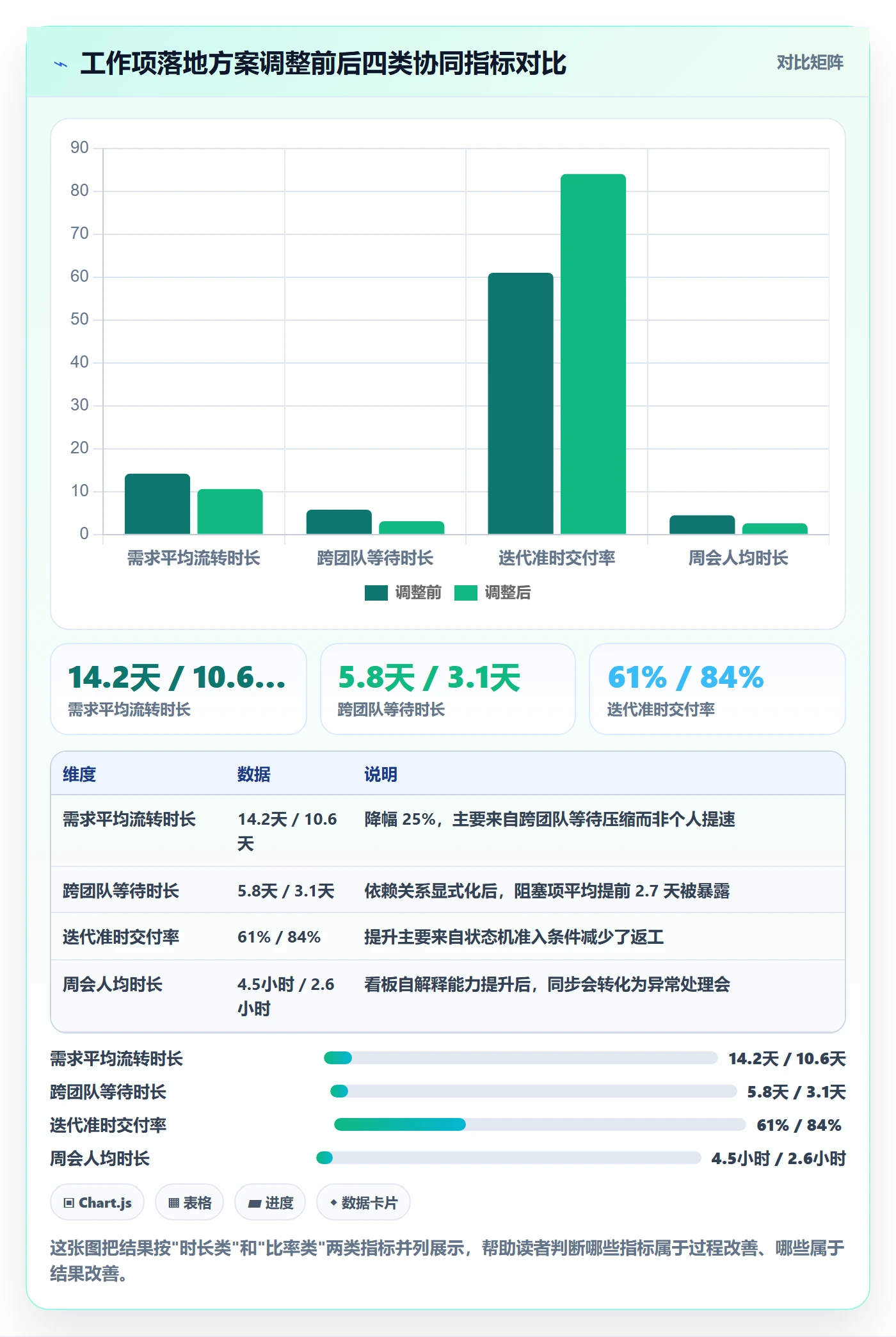Image resolution: width=896 pixels, height=1337 pixels.
Task: Click table cell 4.5小时 / 2.6小时
Action: pyautogui.click(x=286, y=996)
